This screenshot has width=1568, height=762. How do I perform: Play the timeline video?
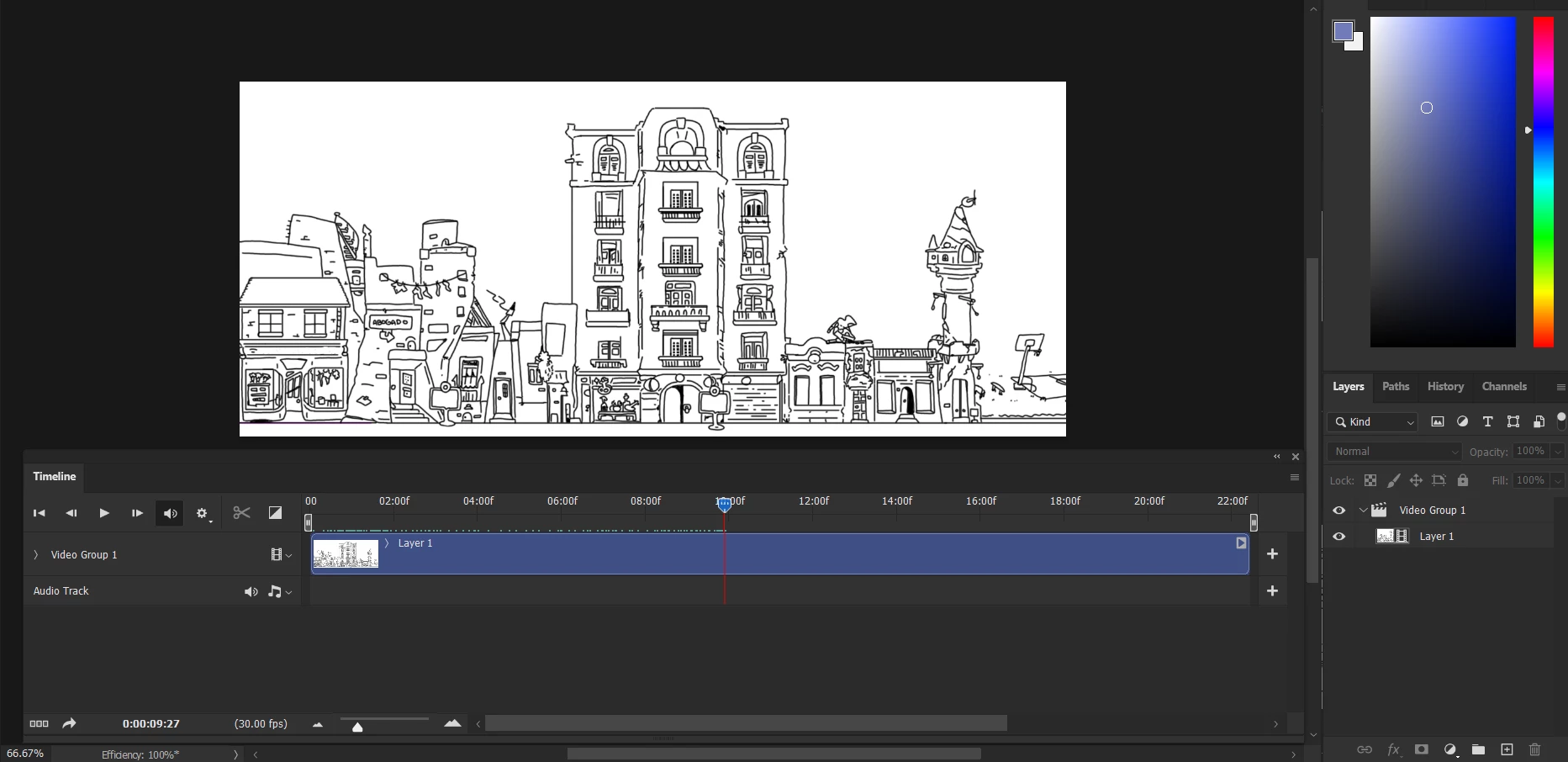(104, 513)
